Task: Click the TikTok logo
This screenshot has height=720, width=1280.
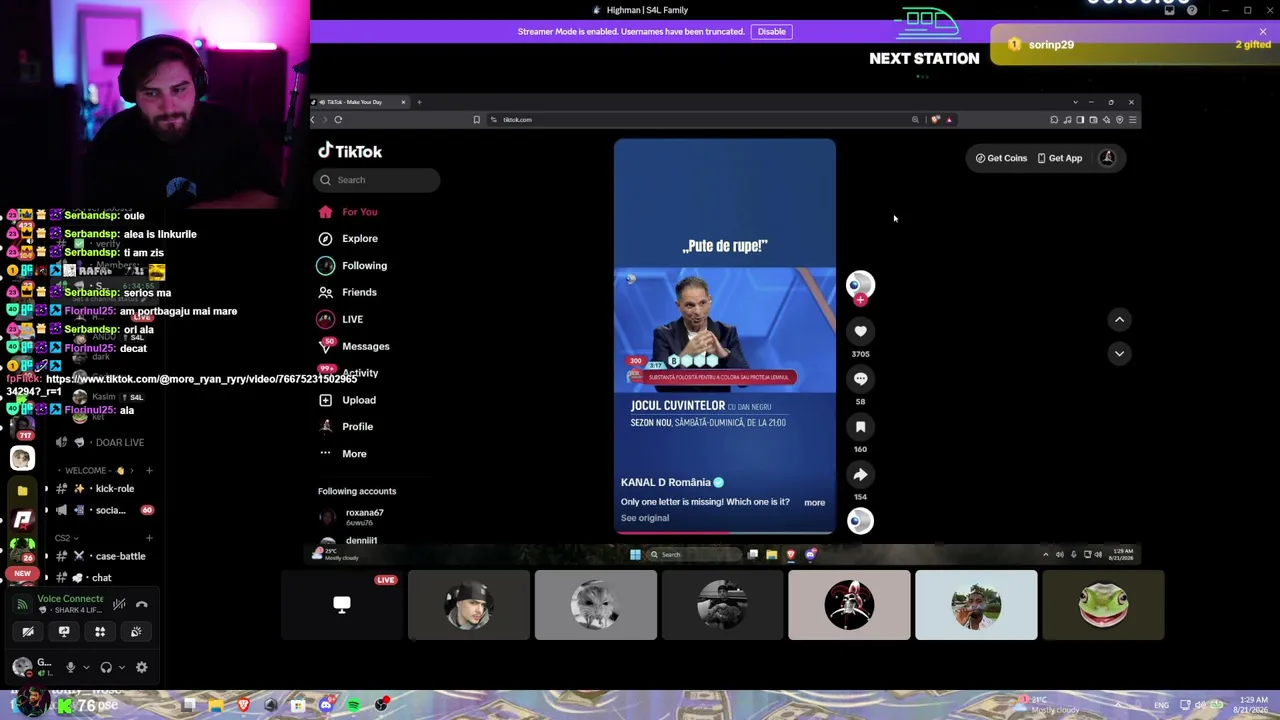Action: pos(350,151)
